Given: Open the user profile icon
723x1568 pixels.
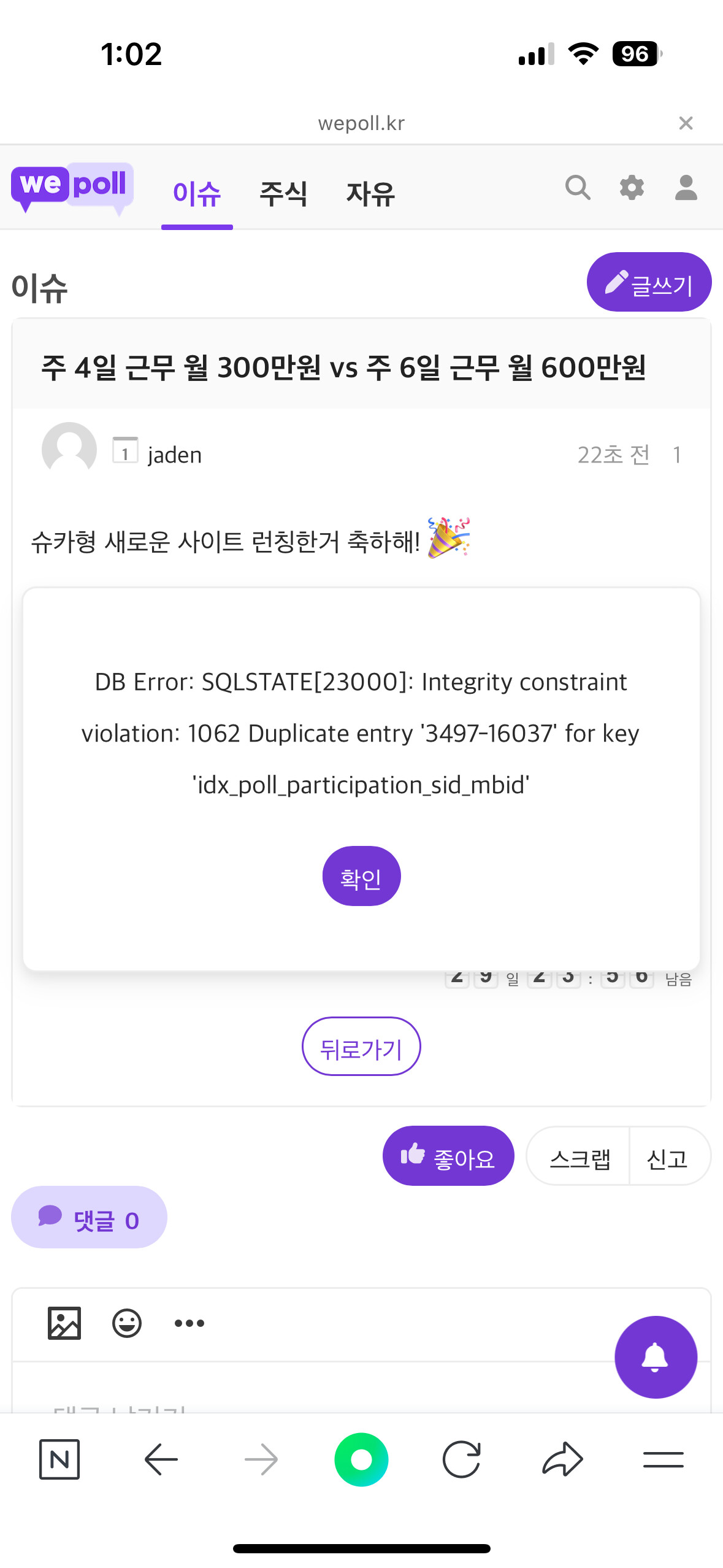Looking at the screenshot, I should (686, 188).
